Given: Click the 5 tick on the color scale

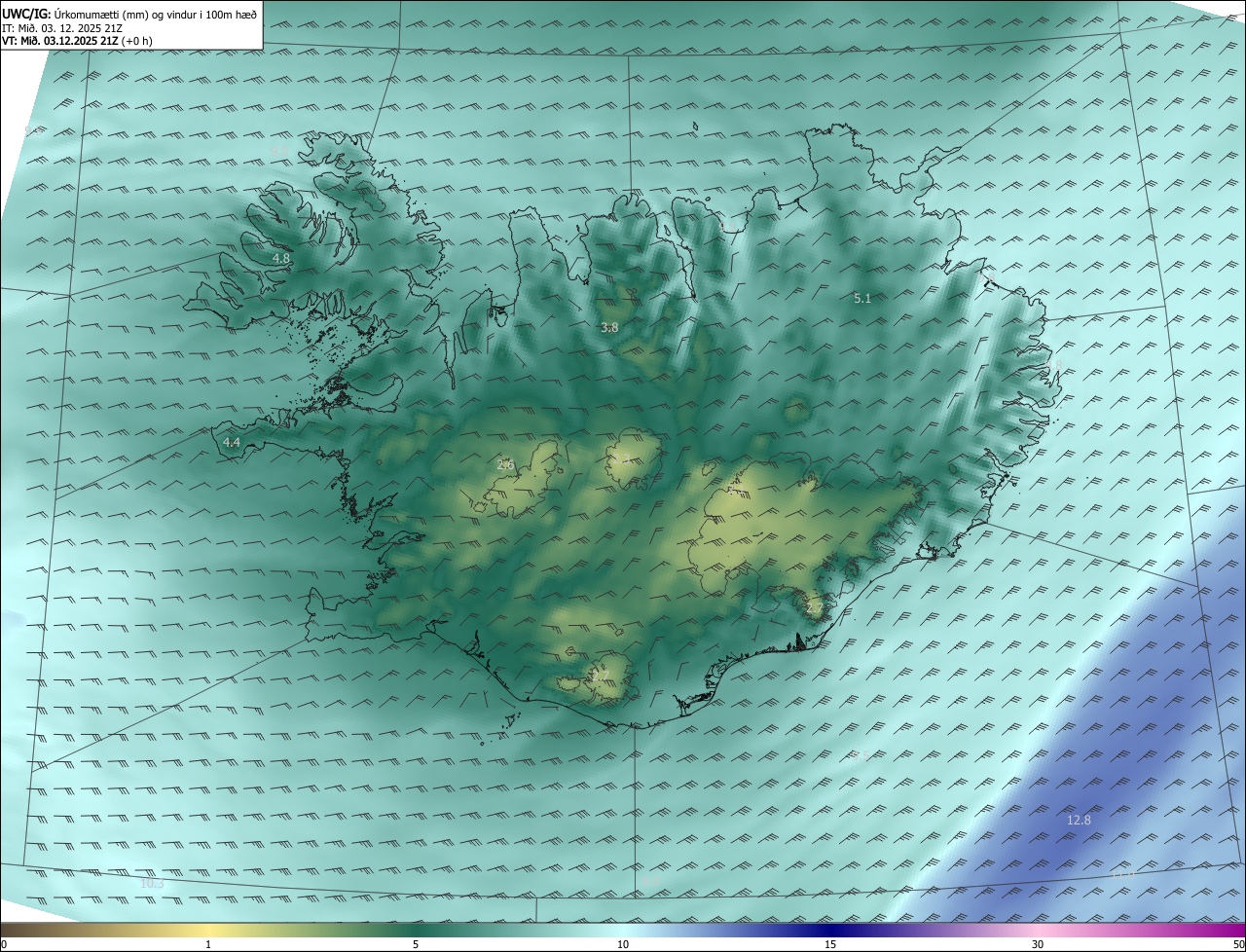Looking at the screenshot, I should pyautogui.click(x=416, y=945).
